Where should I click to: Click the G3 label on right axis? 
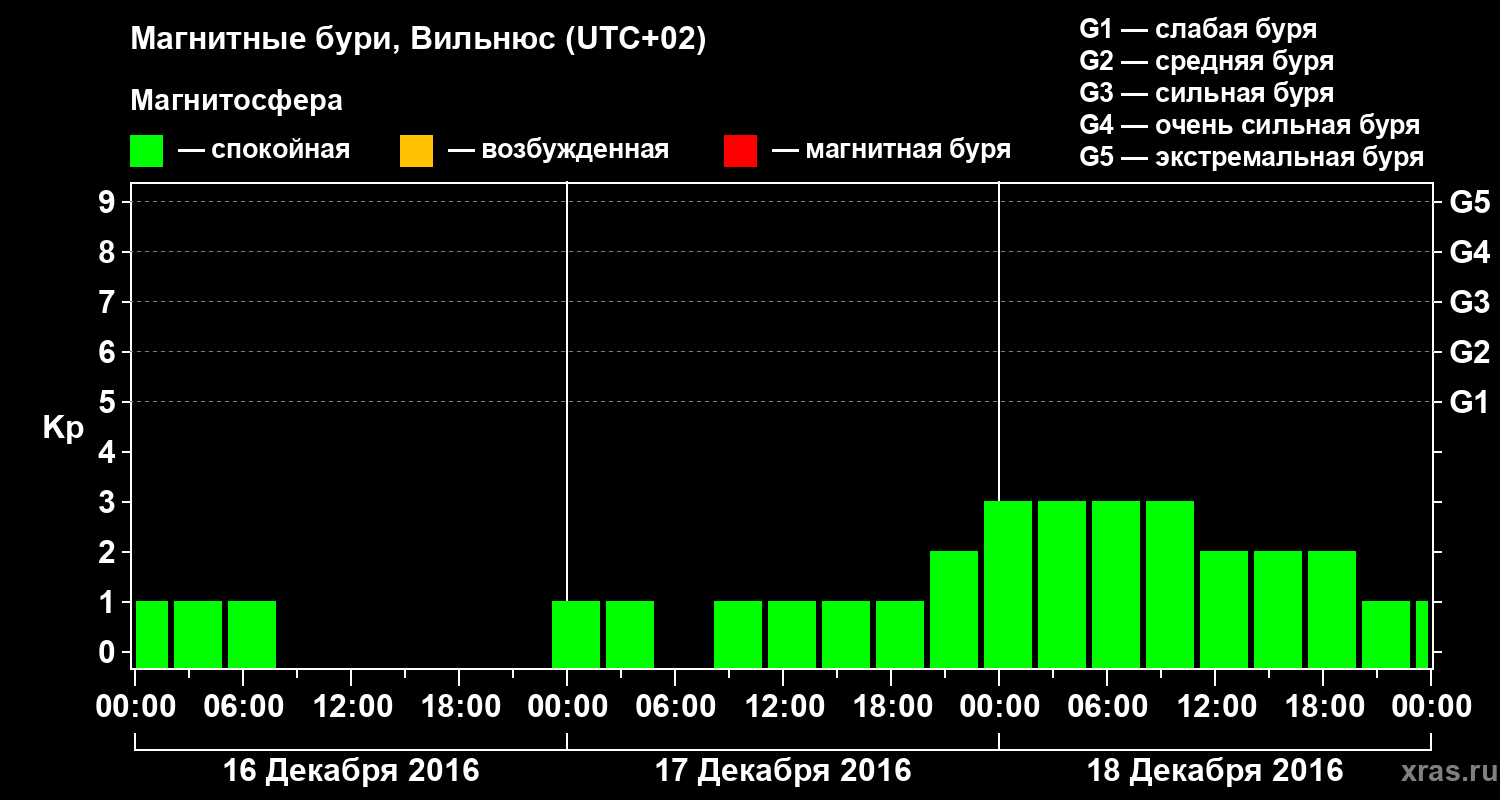(1469, 302)
